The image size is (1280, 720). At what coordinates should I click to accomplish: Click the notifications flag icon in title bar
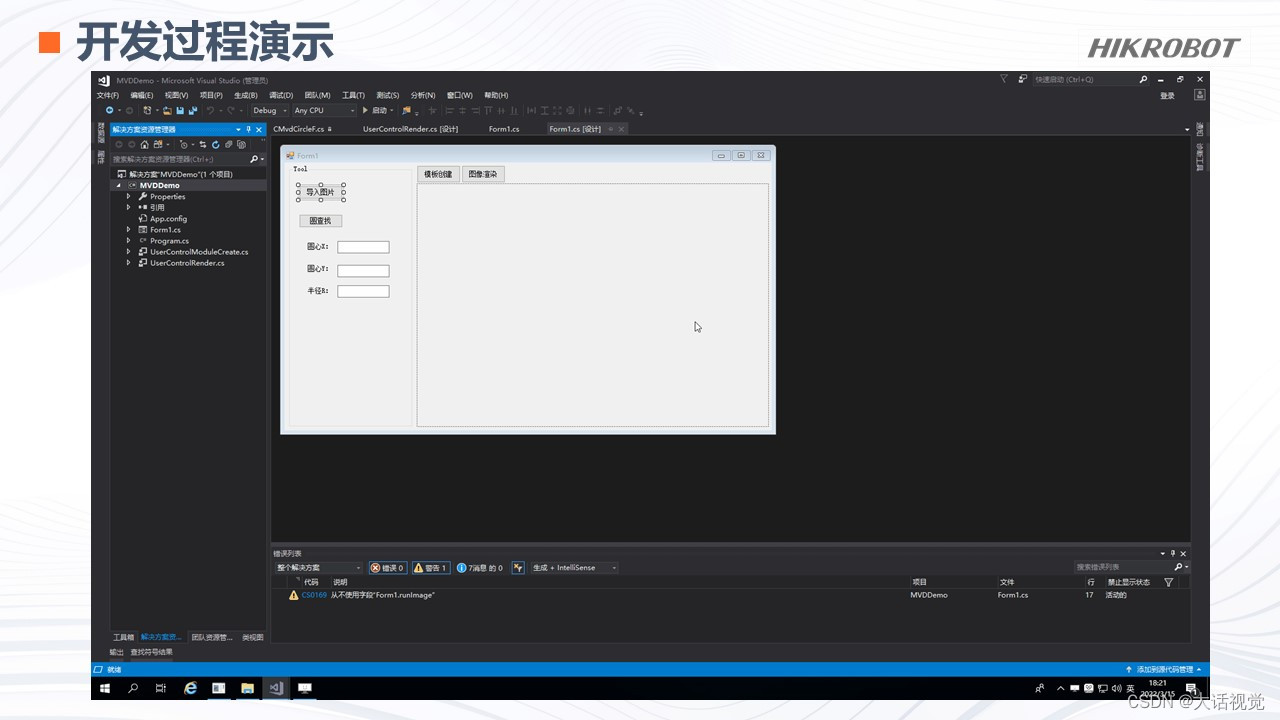tap(1004, 79)
